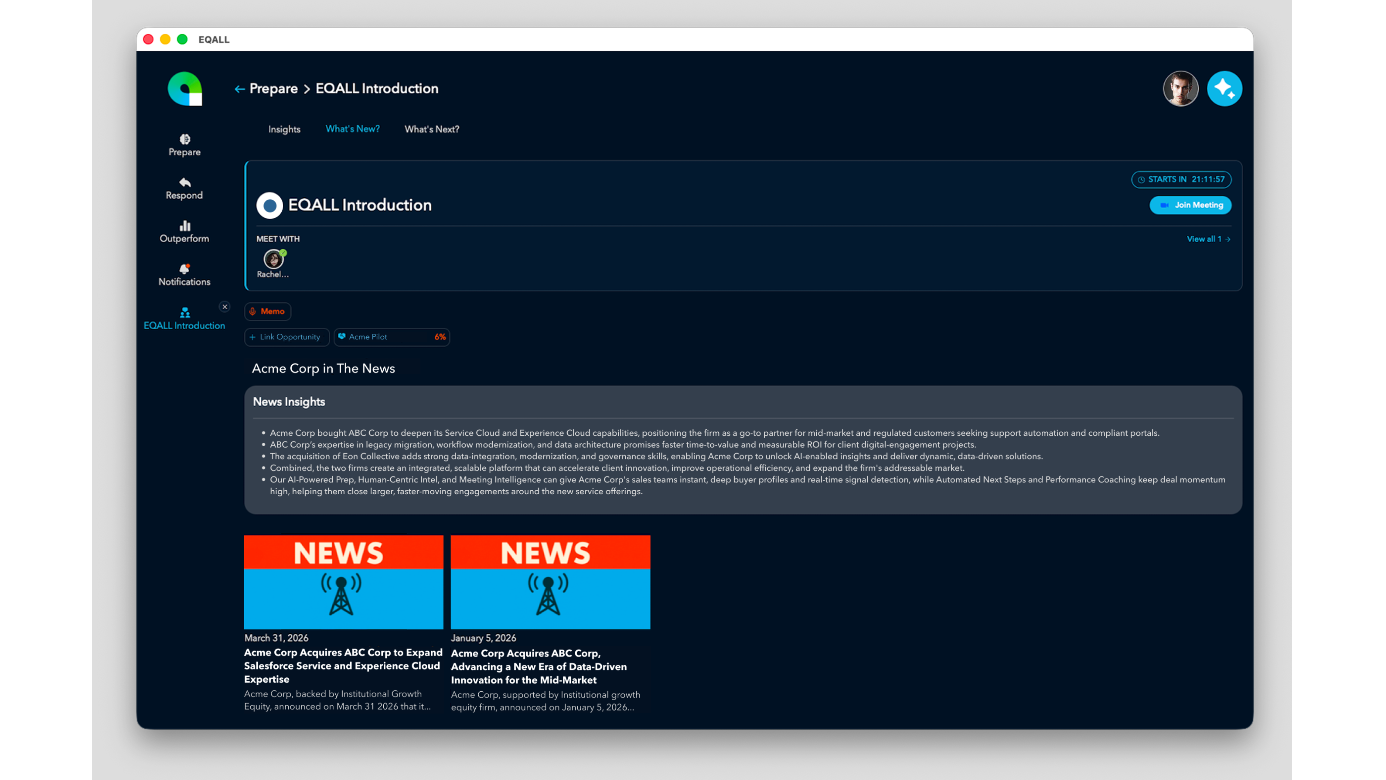Click the View all 1 link

[x=1208, y=239]
